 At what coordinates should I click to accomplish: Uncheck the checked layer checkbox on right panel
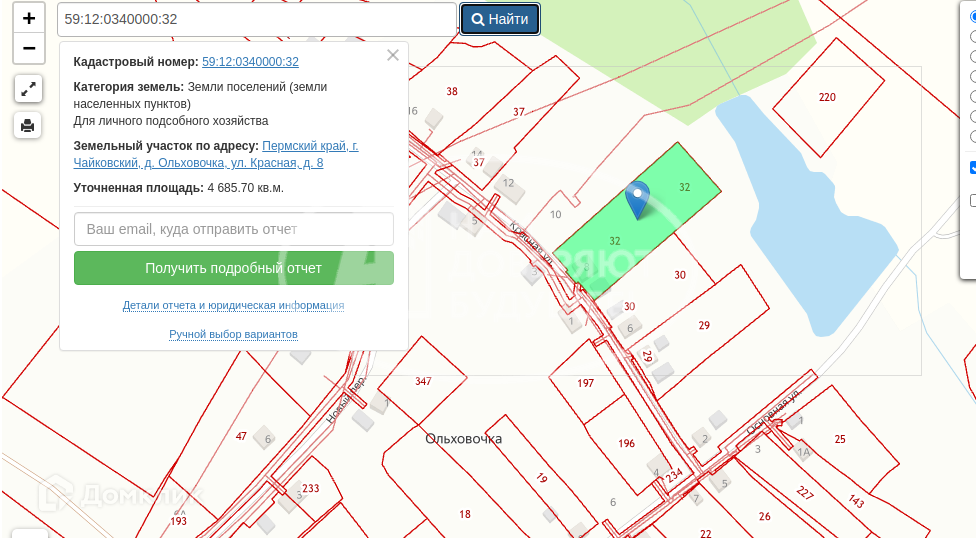click(973, 168)
